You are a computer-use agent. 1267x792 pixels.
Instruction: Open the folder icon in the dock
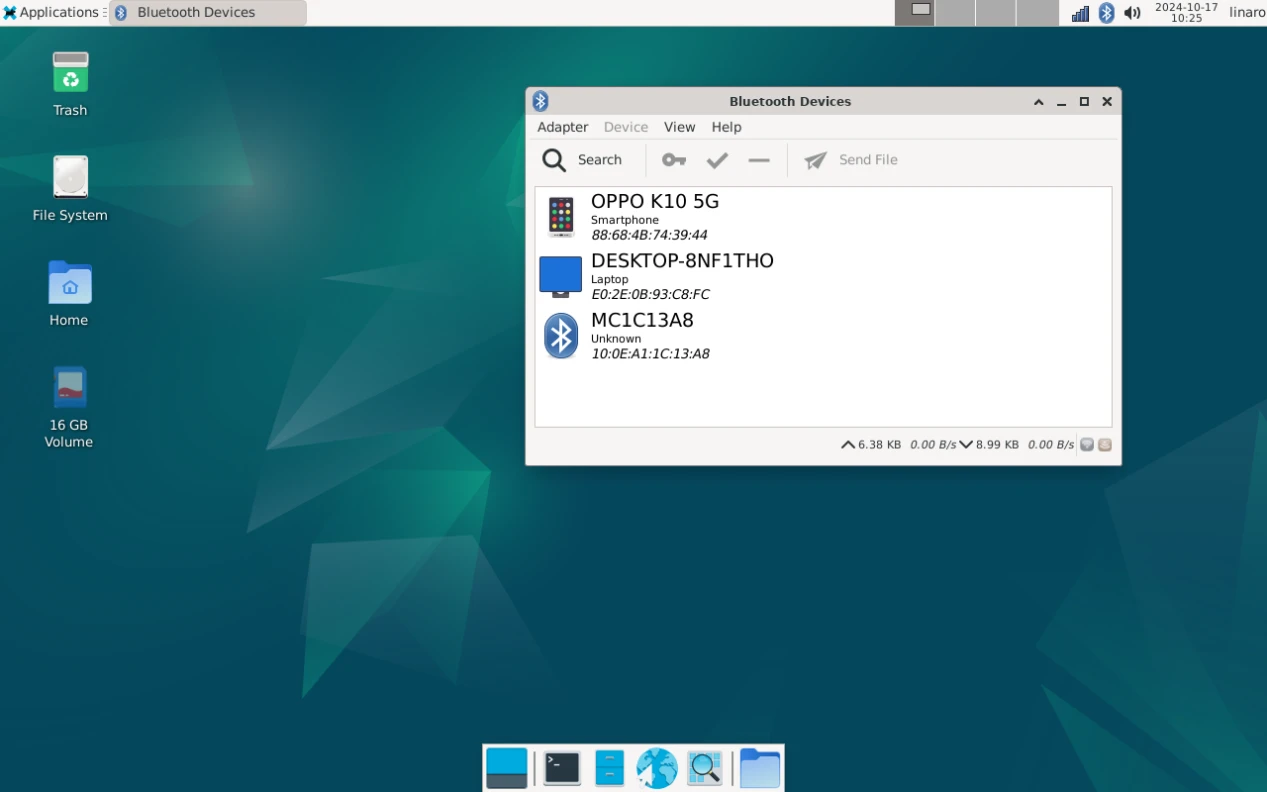point(760,768)
